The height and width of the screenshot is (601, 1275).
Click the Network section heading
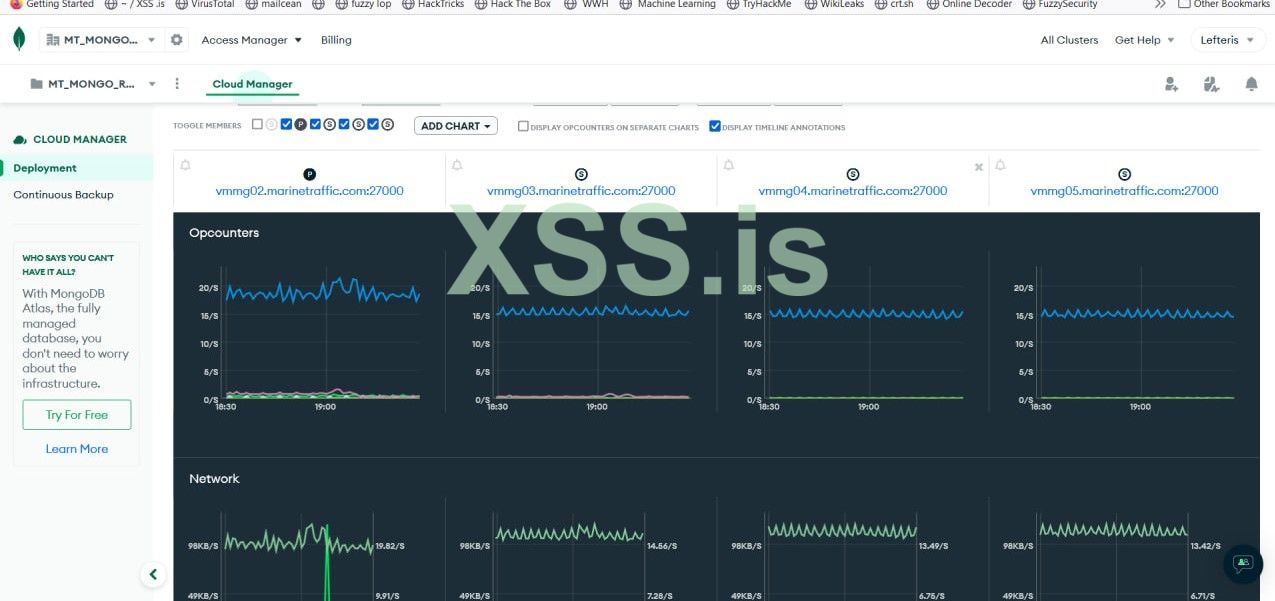click(x=214, y=479)
